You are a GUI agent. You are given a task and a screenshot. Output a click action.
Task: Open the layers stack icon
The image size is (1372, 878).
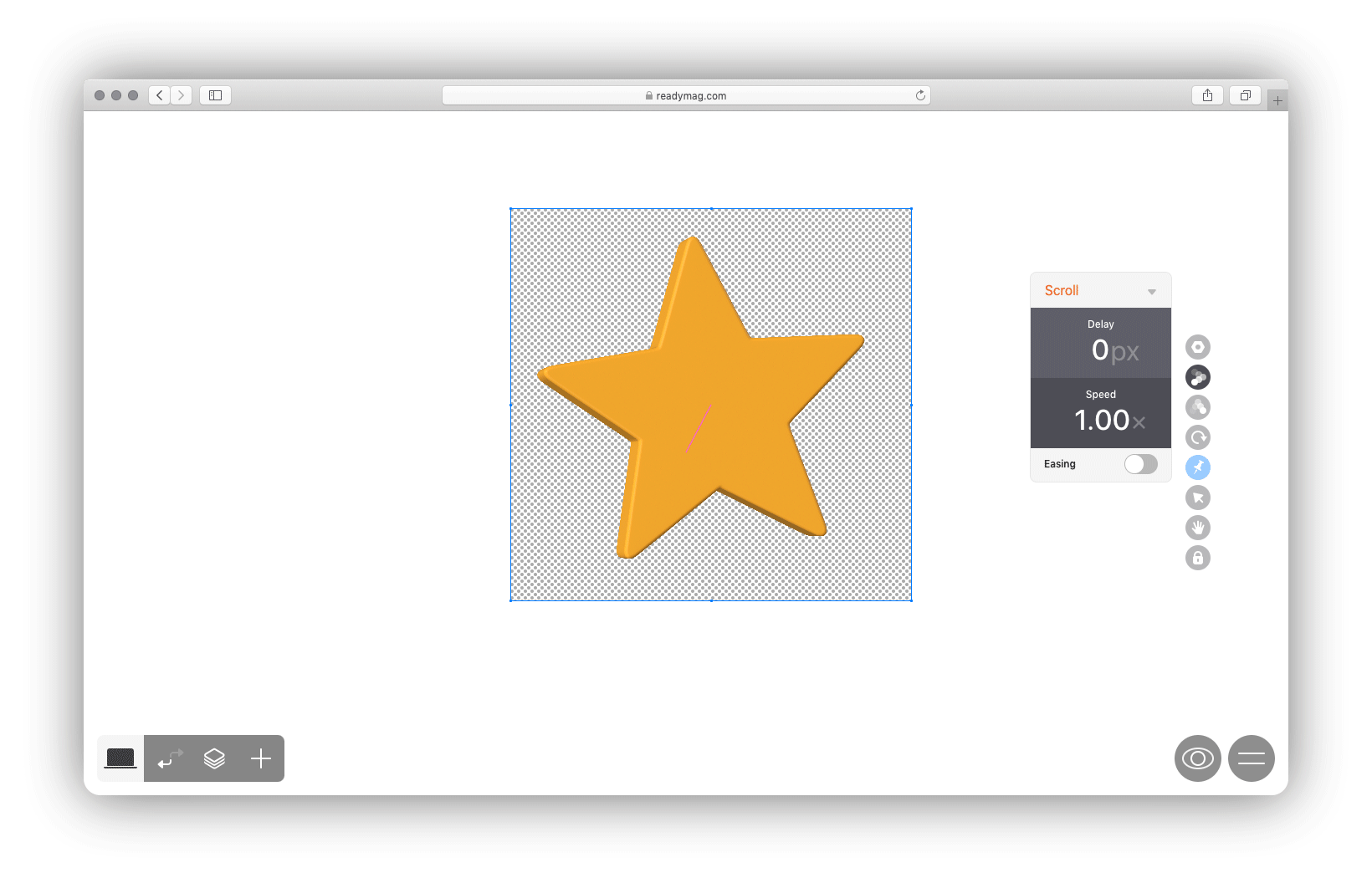tap(214, 758)
